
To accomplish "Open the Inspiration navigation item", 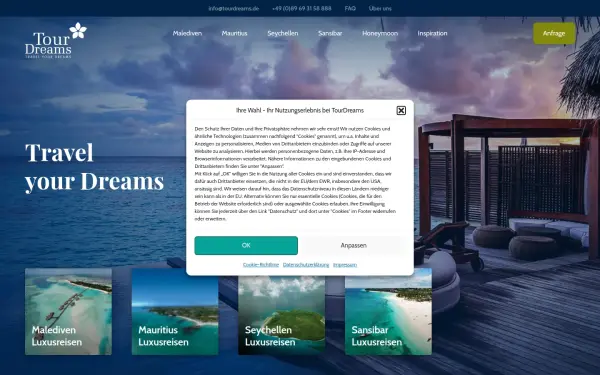I will tap(432, 33).
